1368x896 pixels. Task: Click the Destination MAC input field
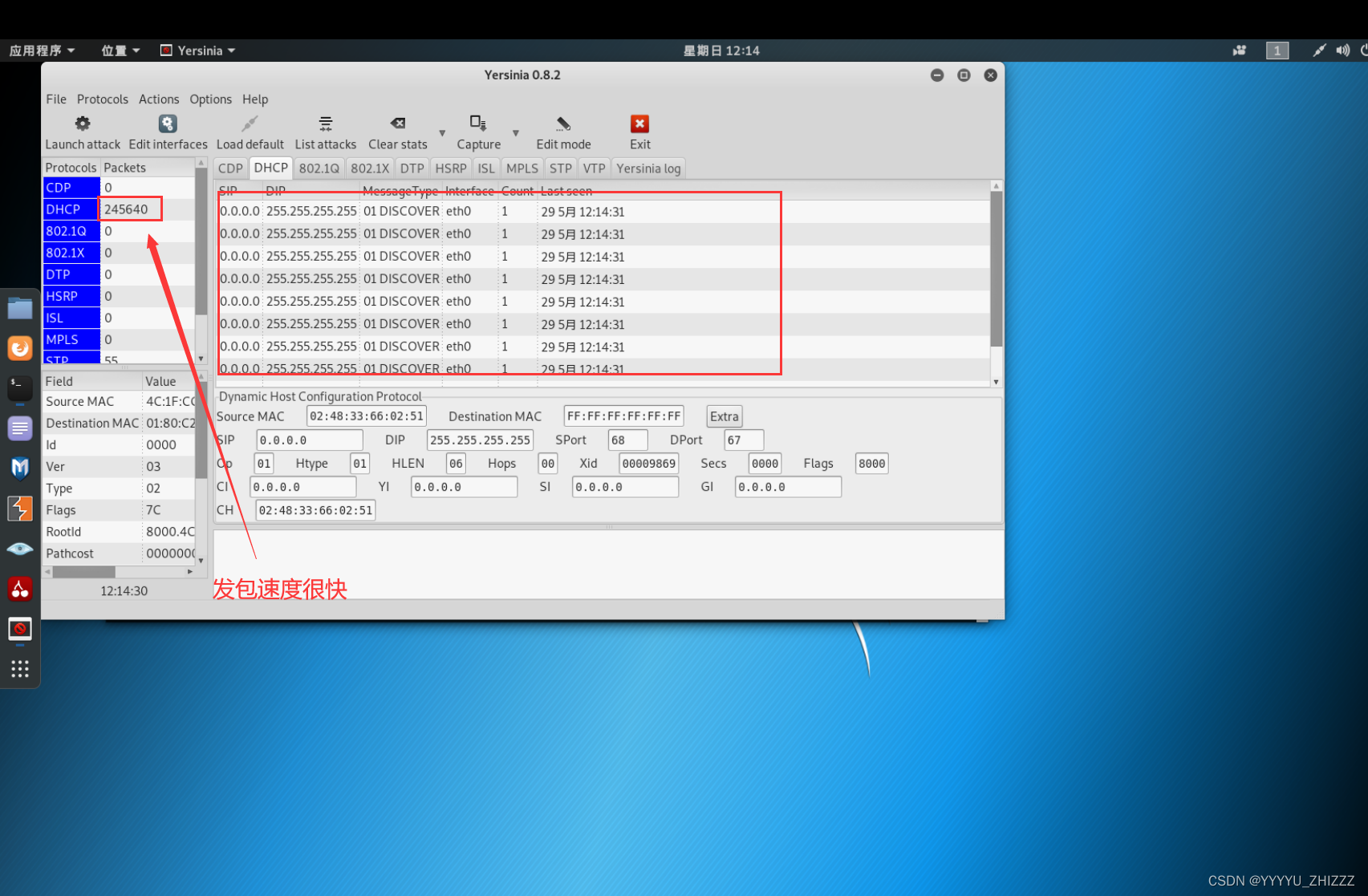pos(623,416)
